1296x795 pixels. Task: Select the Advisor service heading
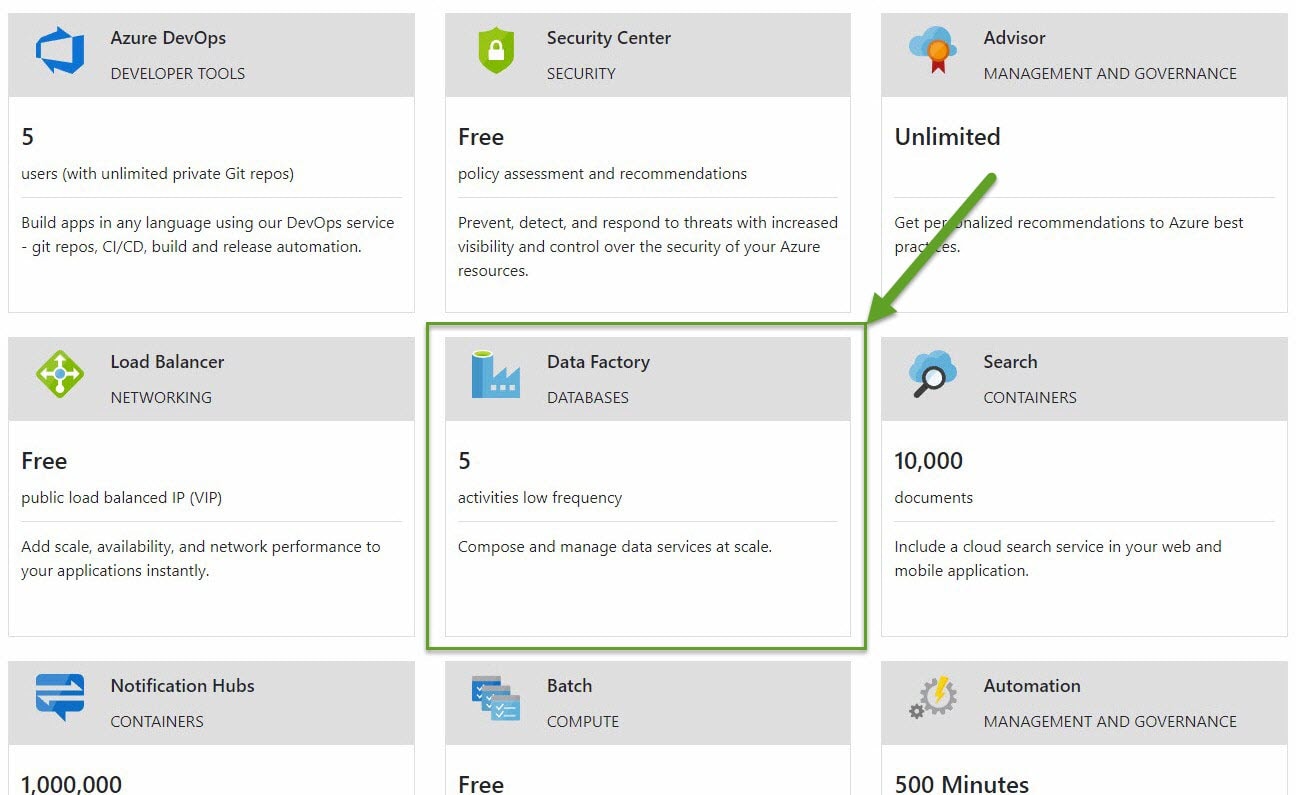[1014, 38]
